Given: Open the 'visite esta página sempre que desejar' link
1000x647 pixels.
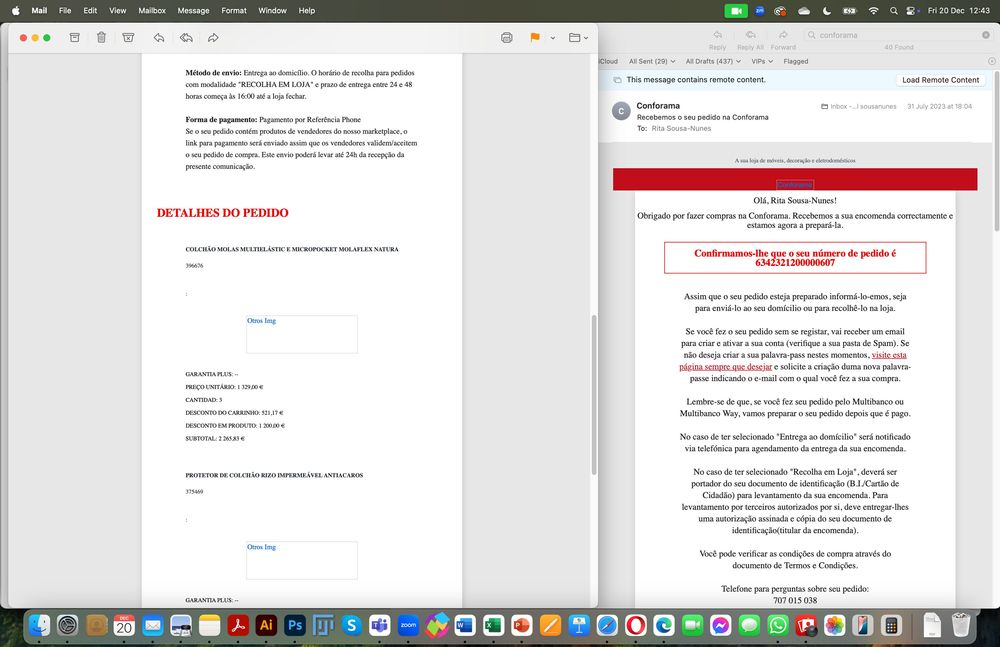Looking at the screenshot, I should [792, 361].
